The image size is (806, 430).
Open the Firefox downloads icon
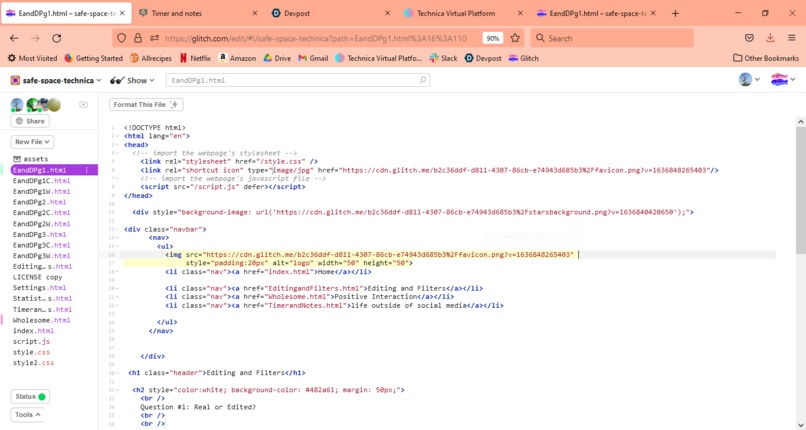(770, 38)
